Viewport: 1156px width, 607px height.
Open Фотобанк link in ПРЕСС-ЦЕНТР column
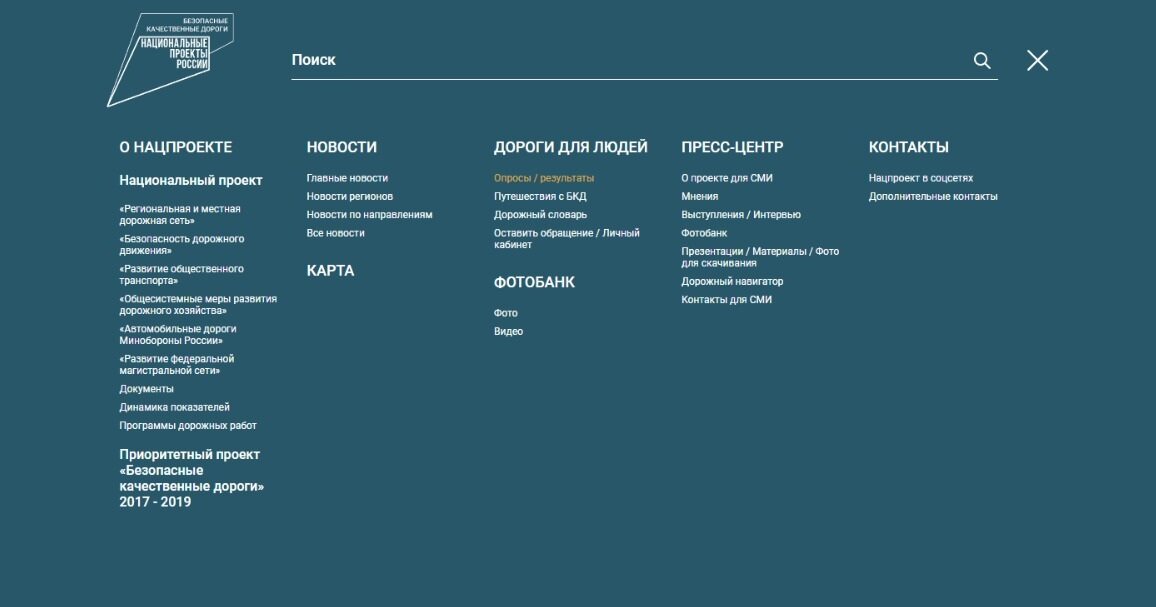[x=703, y=233]
